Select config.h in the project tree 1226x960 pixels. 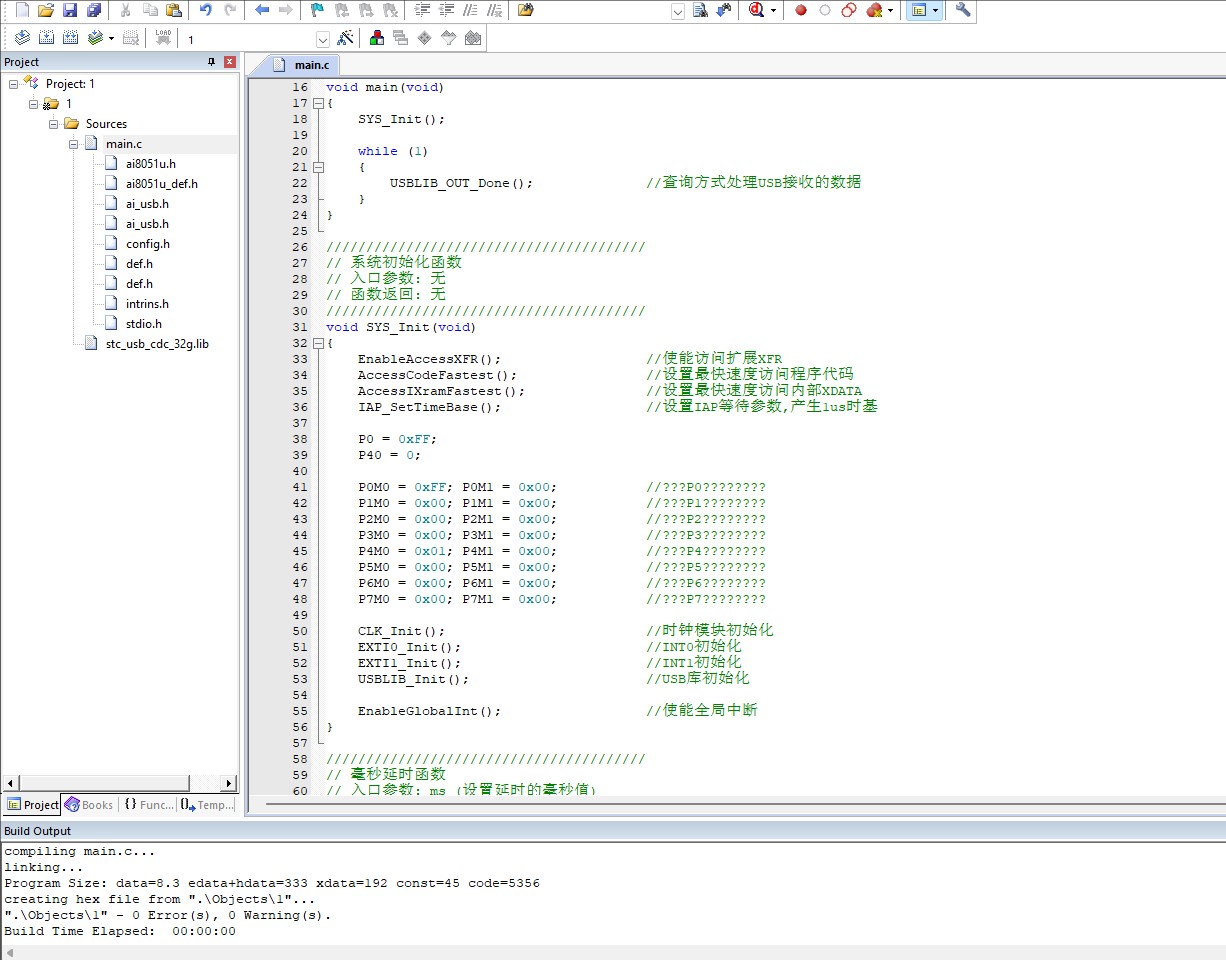[147, 244]
